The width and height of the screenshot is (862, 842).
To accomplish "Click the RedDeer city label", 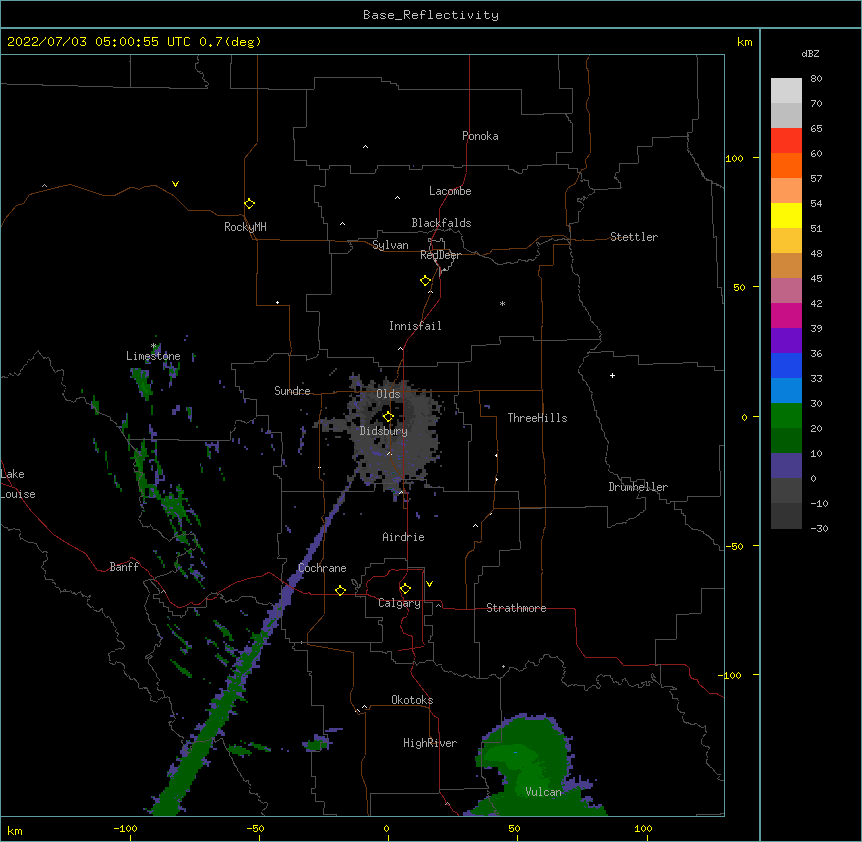I will (440, 255).
